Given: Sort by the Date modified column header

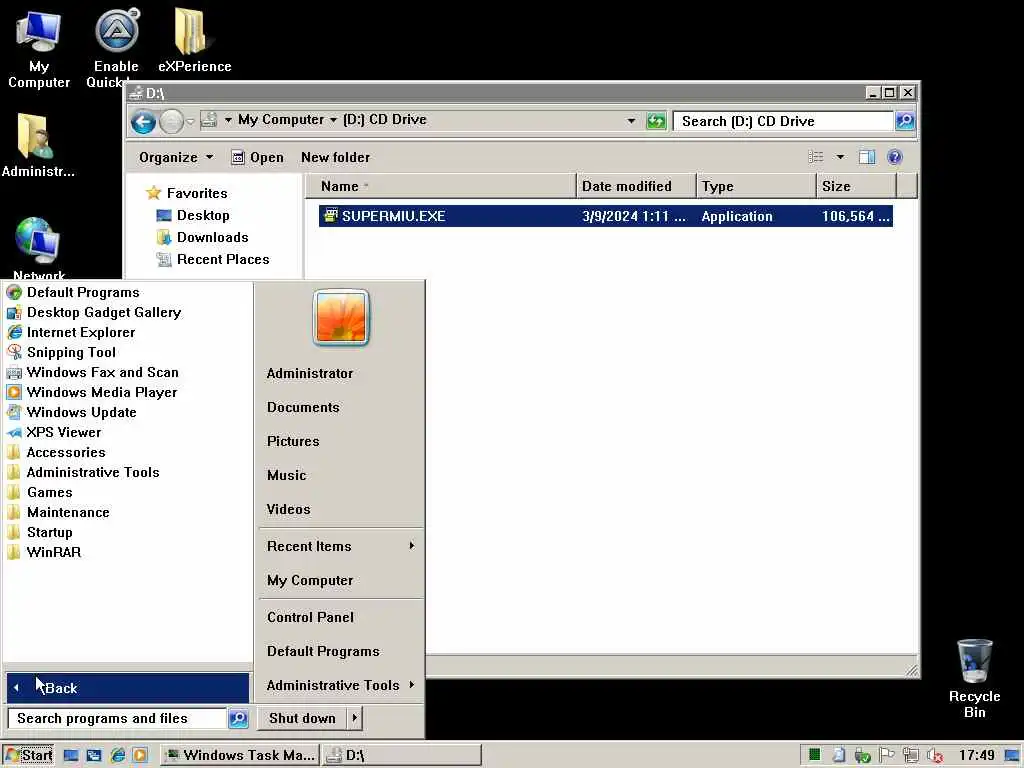Looking at the screenshot, I should point(636,186).
